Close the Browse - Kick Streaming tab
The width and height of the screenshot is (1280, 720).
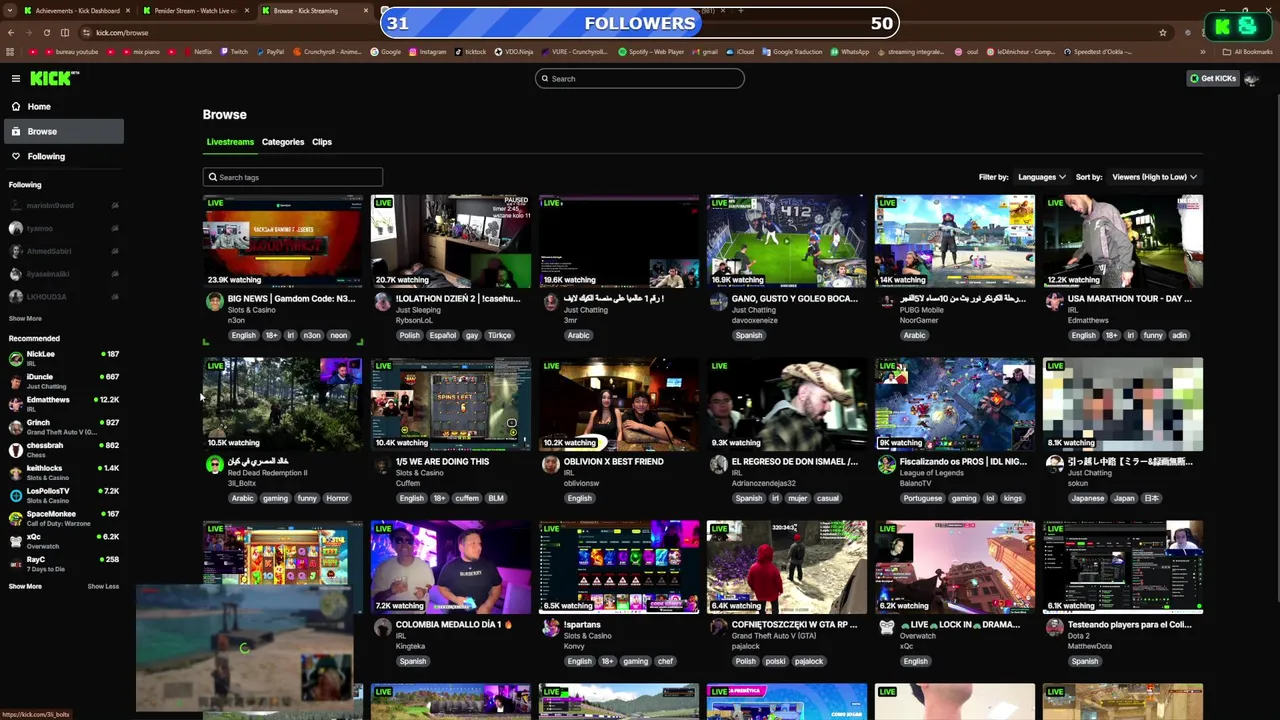[366, 11]
